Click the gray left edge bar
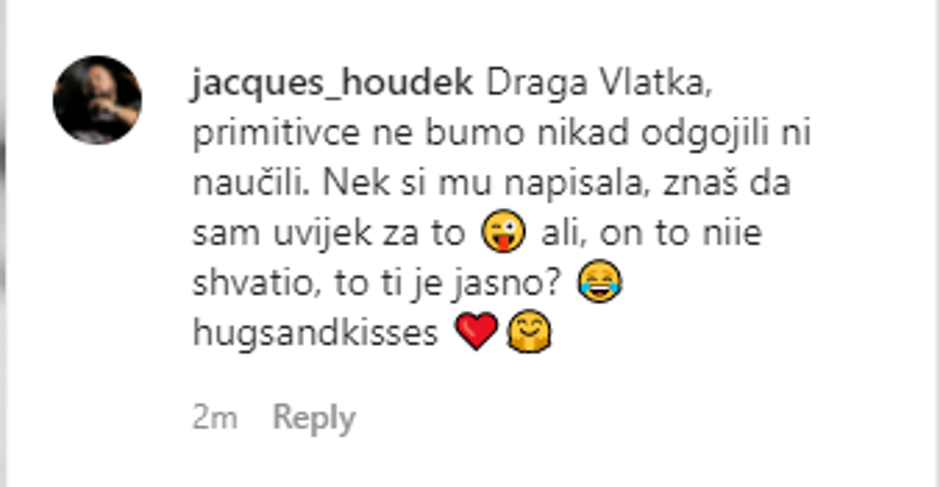 pos(4,244)
